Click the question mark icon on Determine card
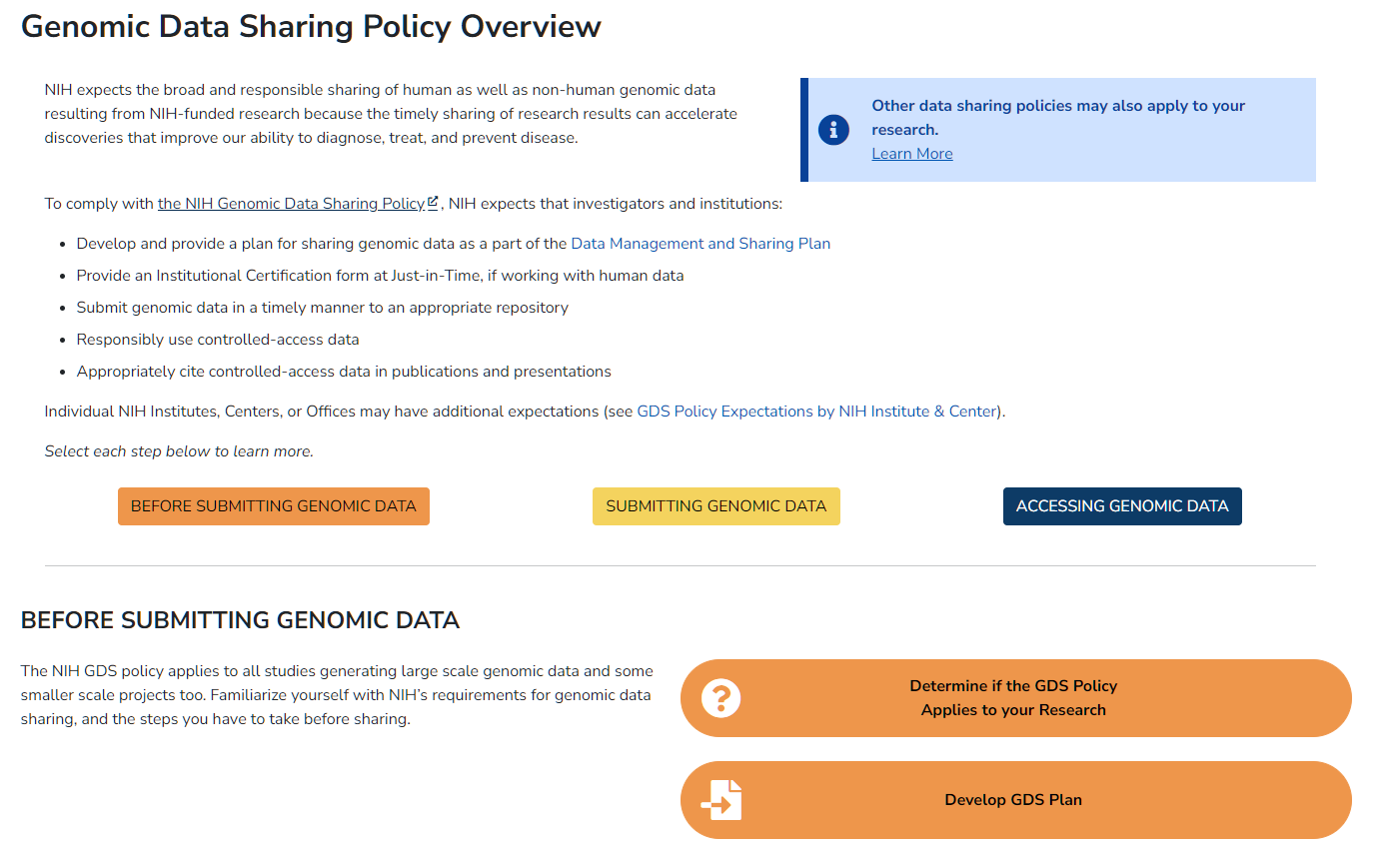 pos(720,698)
